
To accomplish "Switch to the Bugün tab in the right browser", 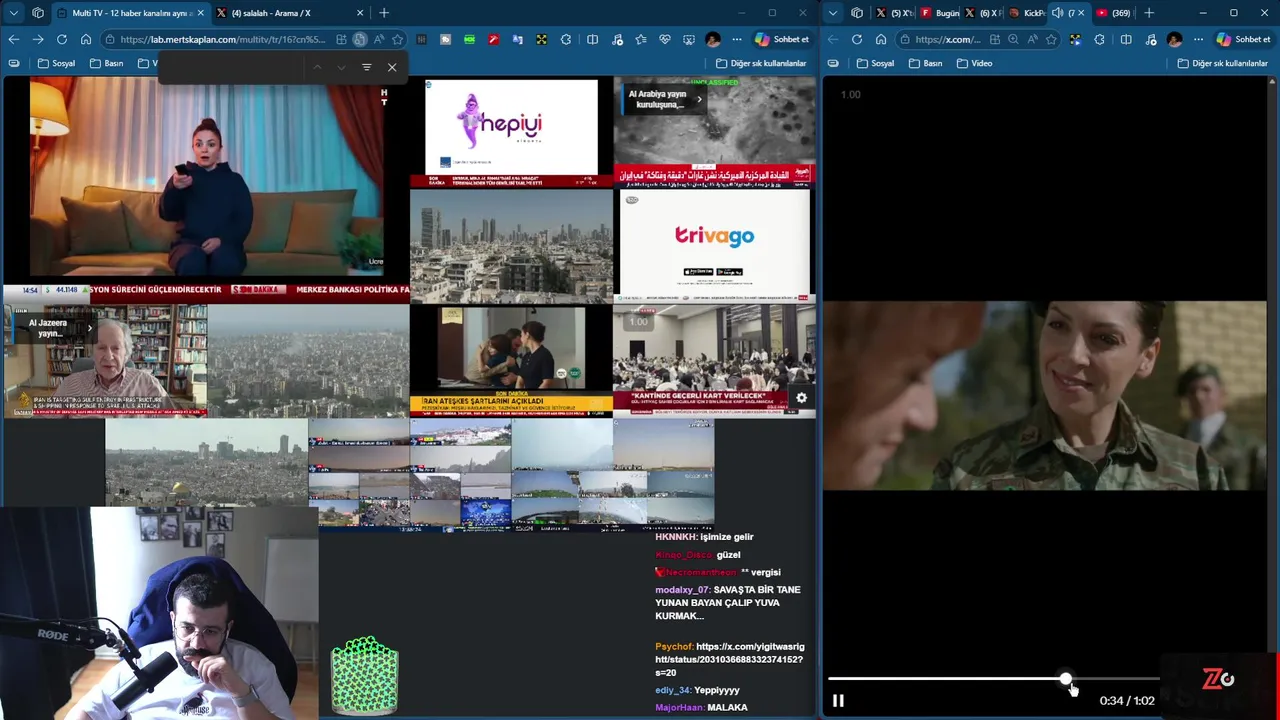I will (939, 13).
